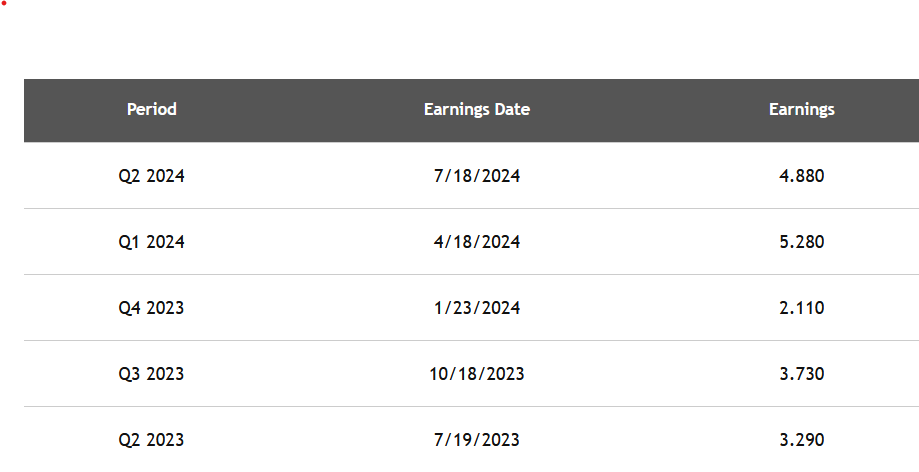
Task: Click the 10/18/2023 earnings date
Action: point(476,374)
